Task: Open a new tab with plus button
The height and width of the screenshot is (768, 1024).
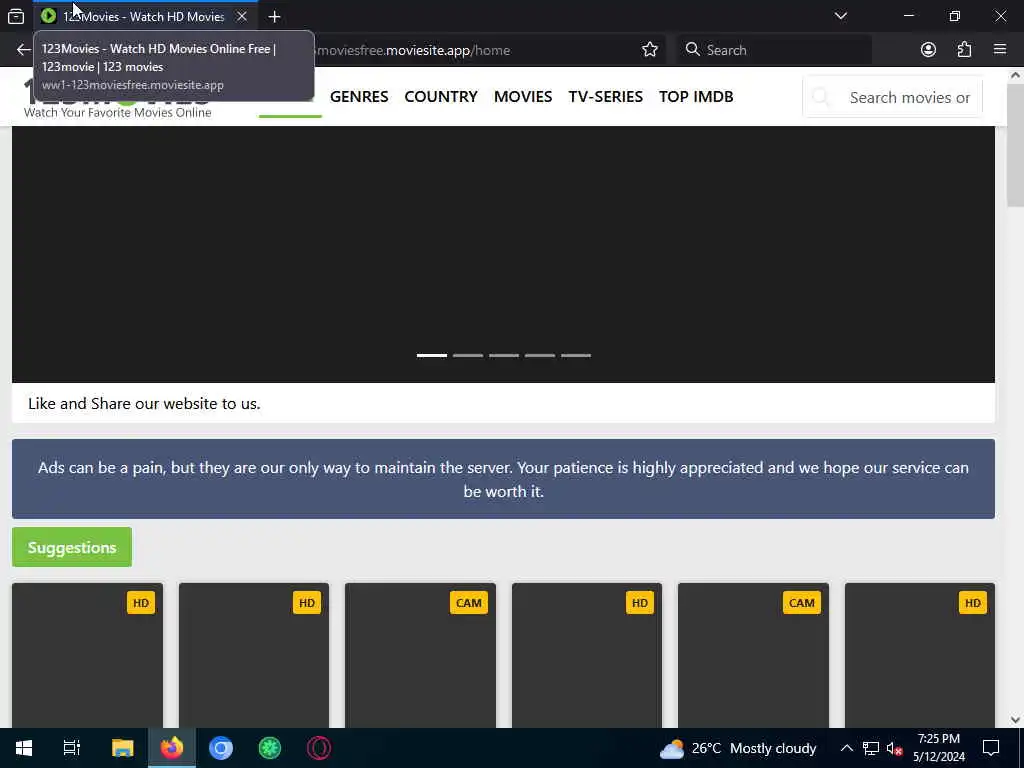Action: pyautogui.click(x=274, y=17)
